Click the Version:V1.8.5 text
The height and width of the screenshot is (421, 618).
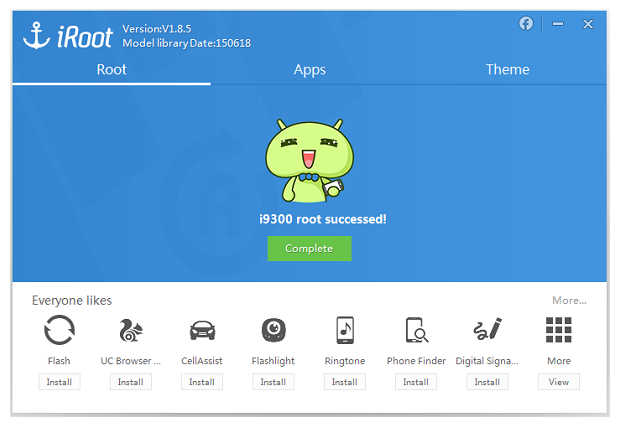pyautogui.click(x=156, y=29)
